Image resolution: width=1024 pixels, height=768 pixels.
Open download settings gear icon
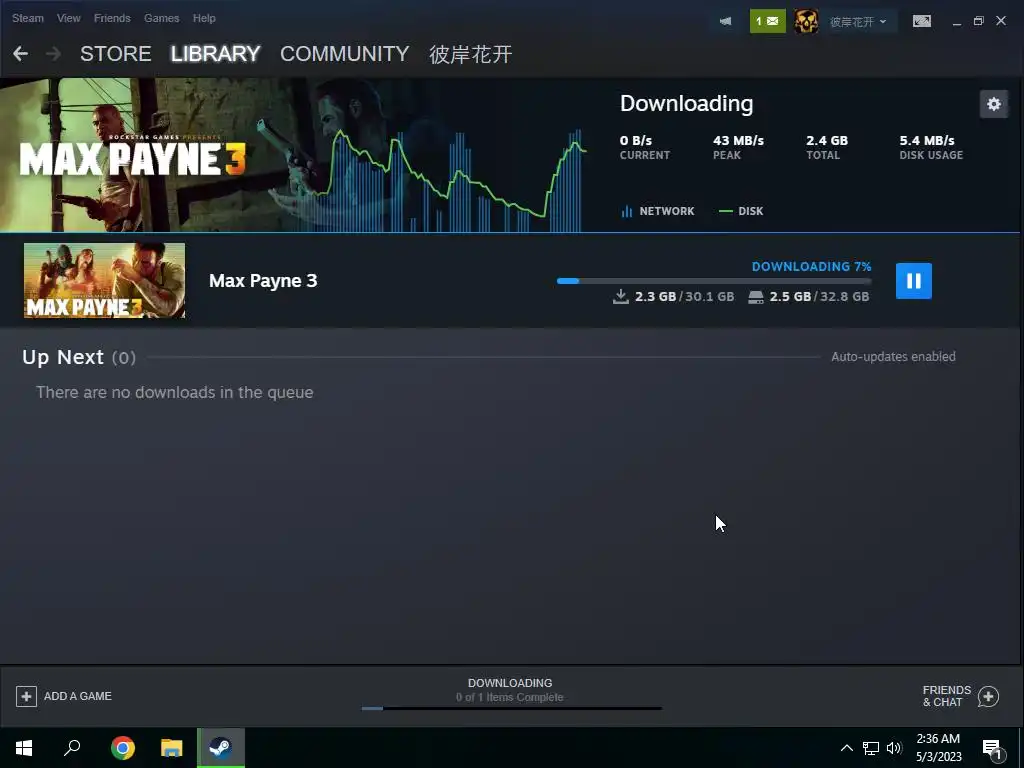pyautogui.click(x=994, y=104)
